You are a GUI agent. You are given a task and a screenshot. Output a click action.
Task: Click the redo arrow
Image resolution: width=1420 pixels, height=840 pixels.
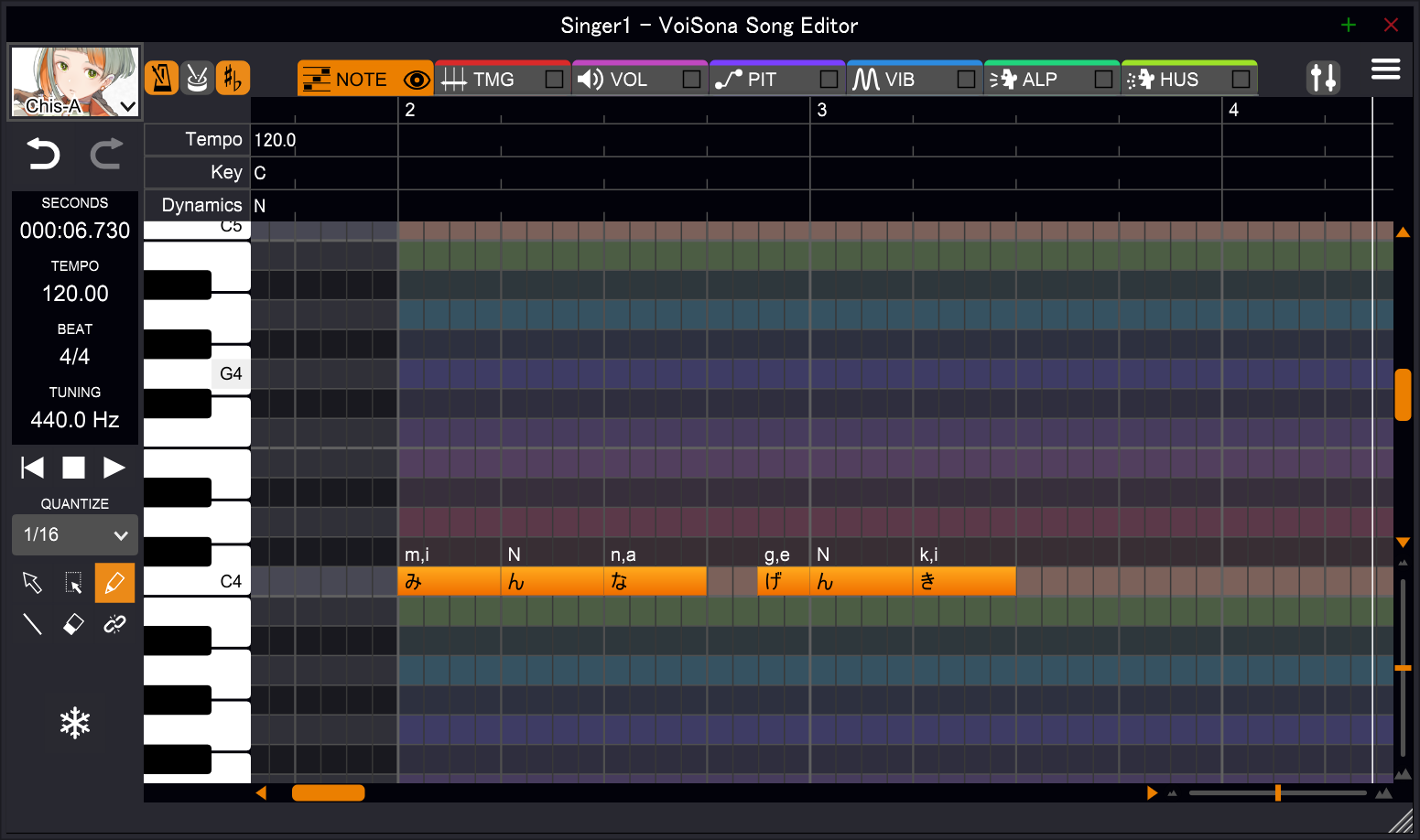(106, 153)
